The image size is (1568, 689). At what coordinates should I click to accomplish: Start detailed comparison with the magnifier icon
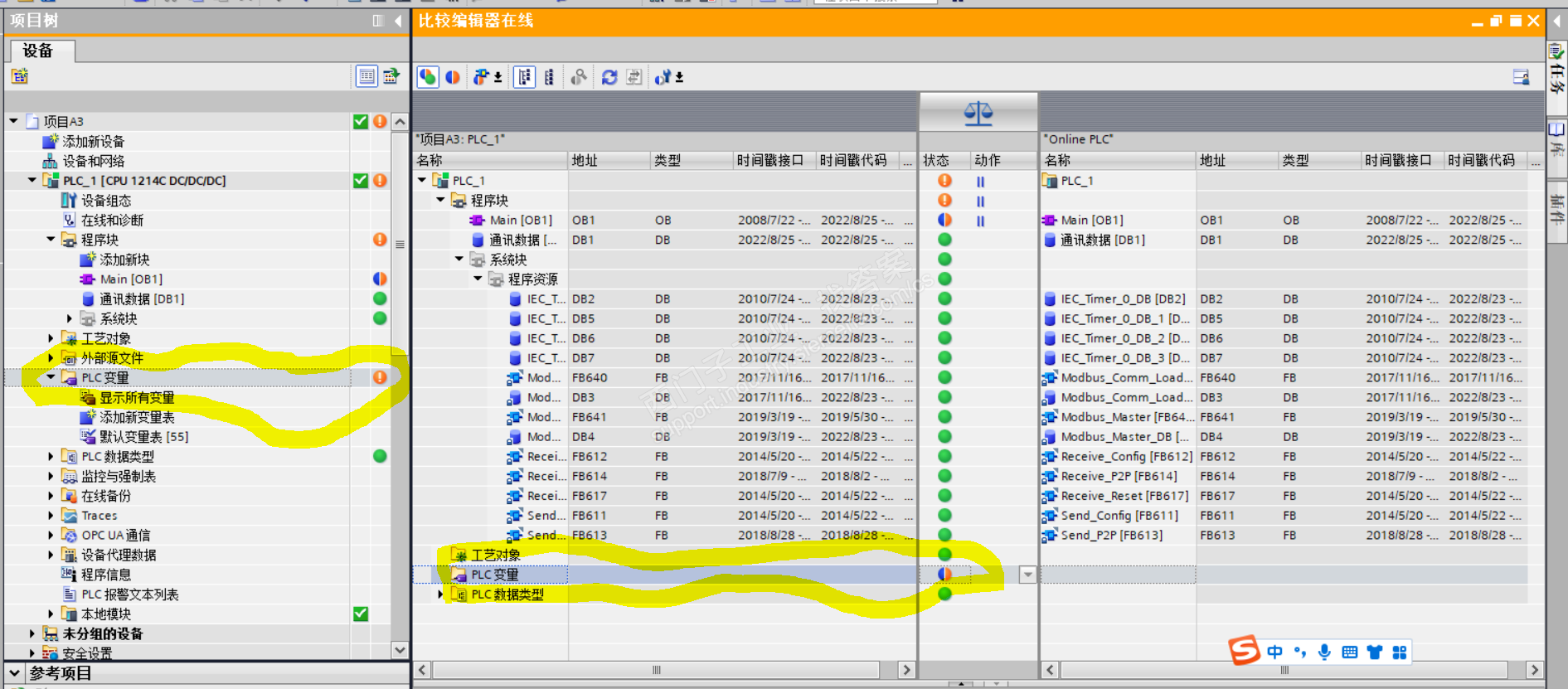579,77
